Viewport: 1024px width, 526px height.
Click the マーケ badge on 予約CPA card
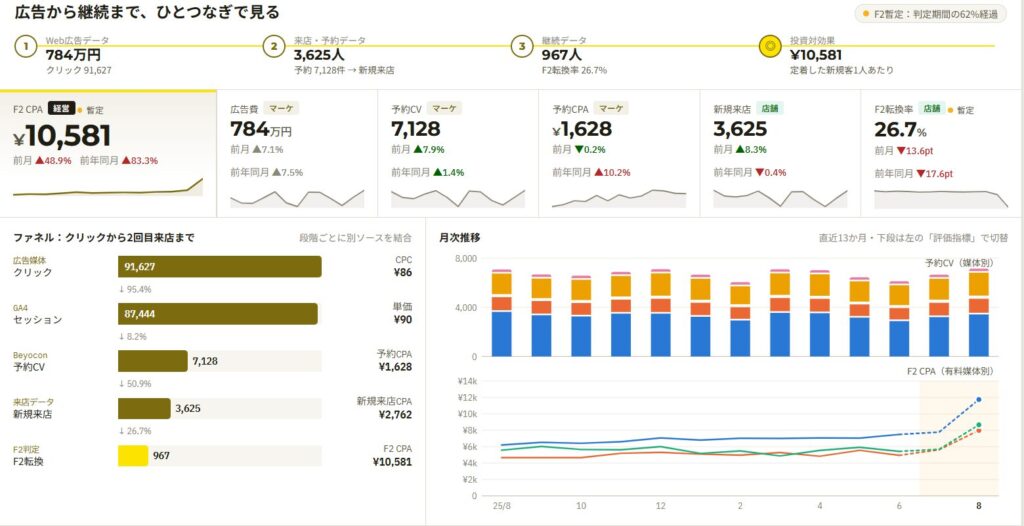(611, 108)
